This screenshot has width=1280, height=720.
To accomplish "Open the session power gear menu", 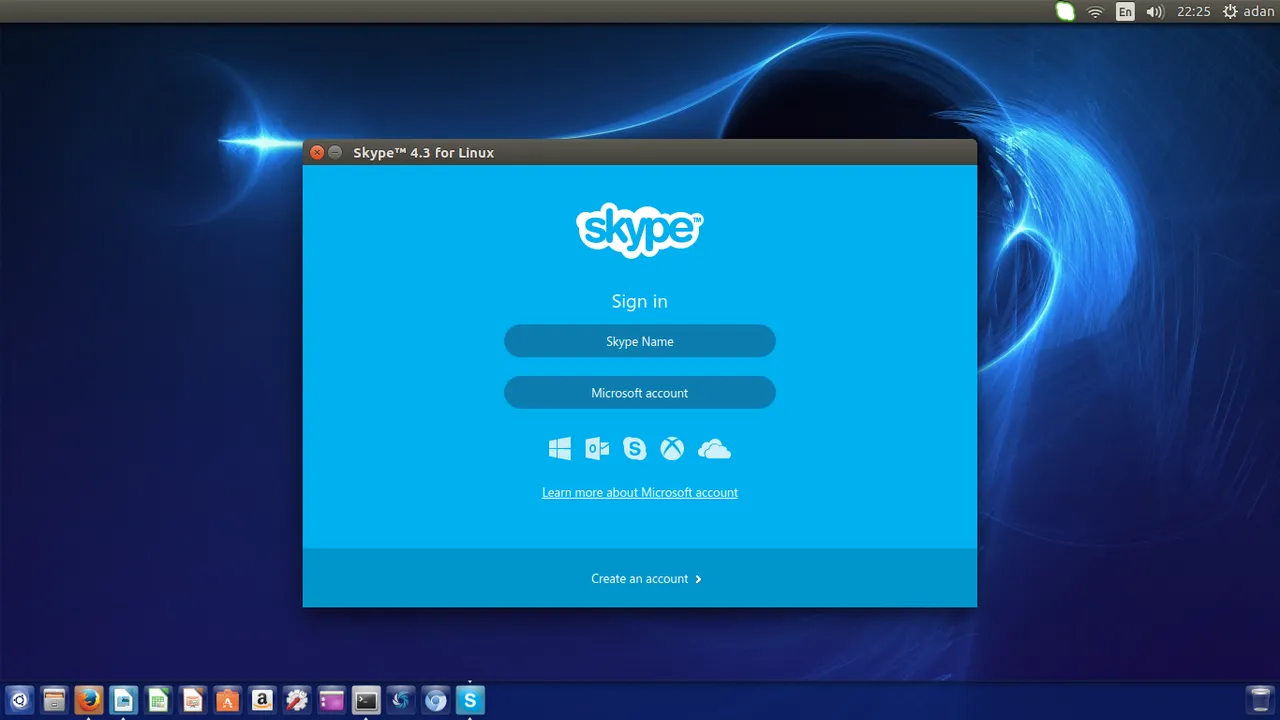I will click(x=1230, y=12).
